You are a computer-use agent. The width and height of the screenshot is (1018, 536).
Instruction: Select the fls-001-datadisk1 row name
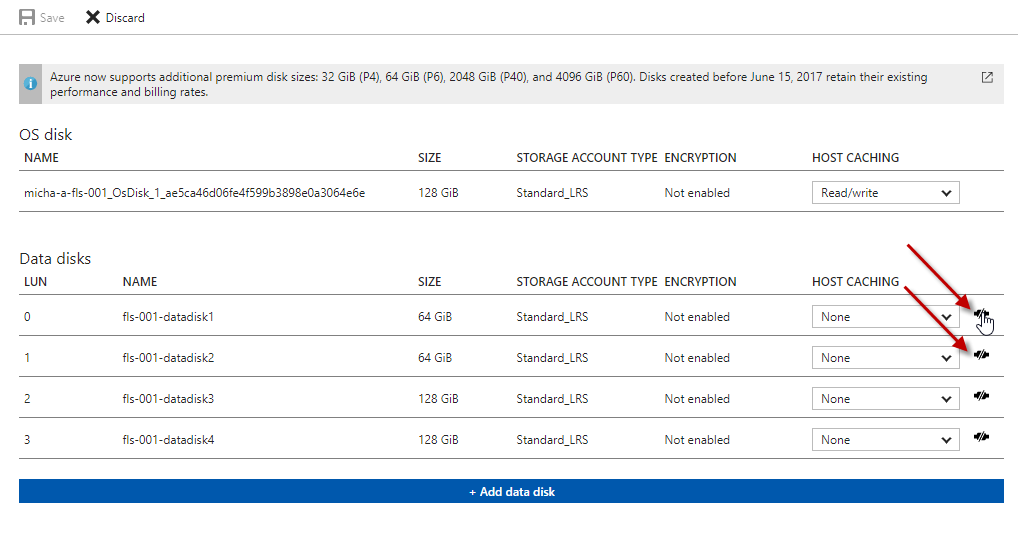pyautogui.click(x=168, y=317)
